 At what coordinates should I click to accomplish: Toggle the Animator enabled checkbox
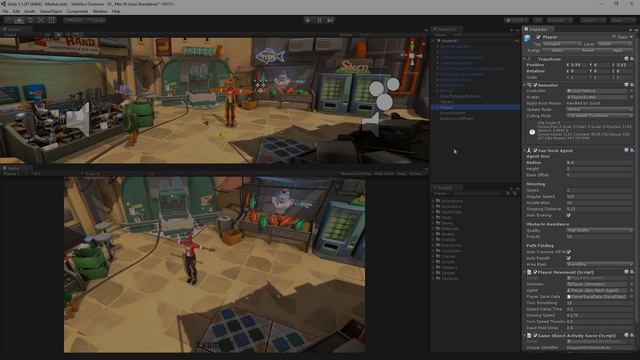pyautogui.click(x=536, y=85)
